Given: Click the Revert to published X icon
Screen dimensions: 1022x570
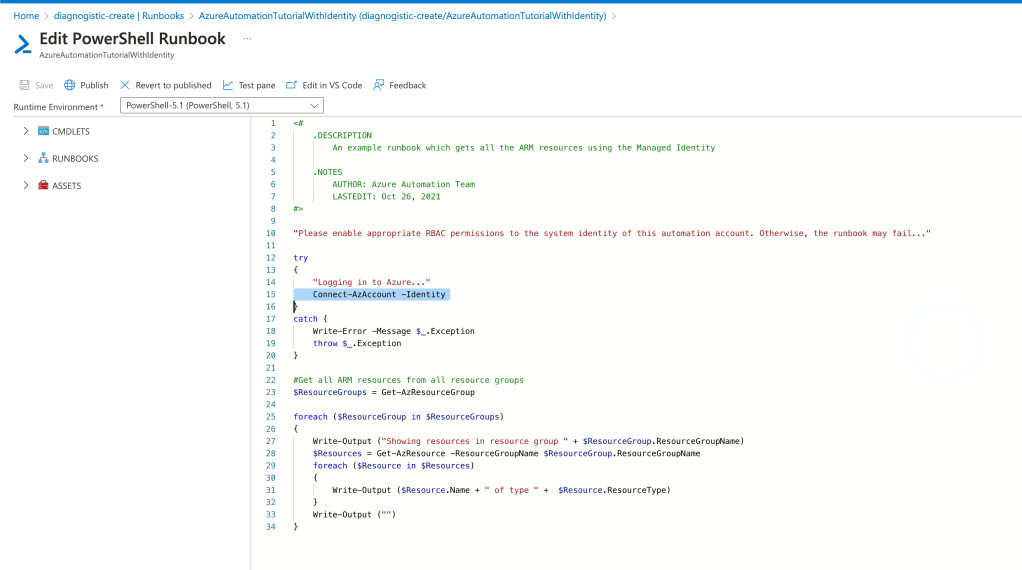Looking at the screenshot, I should click(x=124, y=85).
